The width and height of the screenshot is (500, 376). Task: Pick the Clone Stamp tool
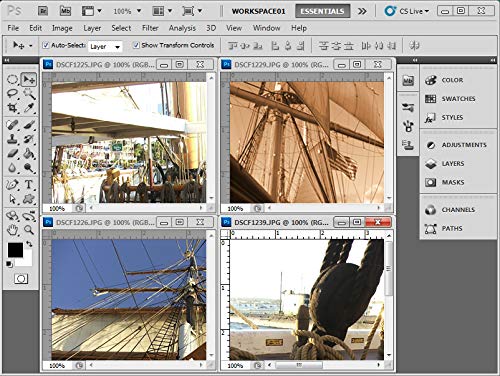[x=12, y=139]
